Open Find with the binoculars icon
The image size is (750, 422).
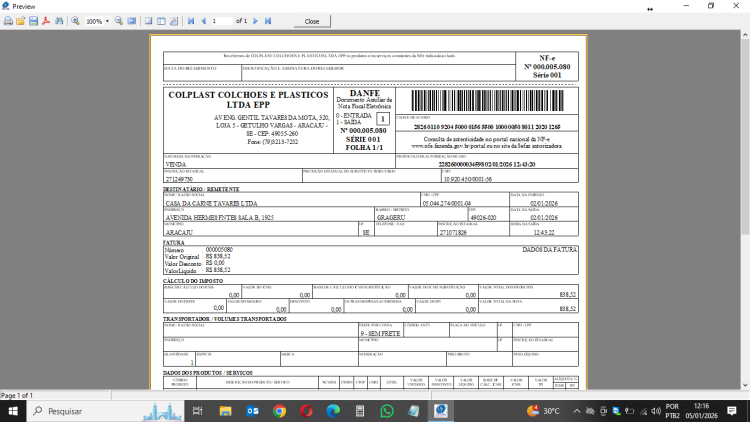59,21
